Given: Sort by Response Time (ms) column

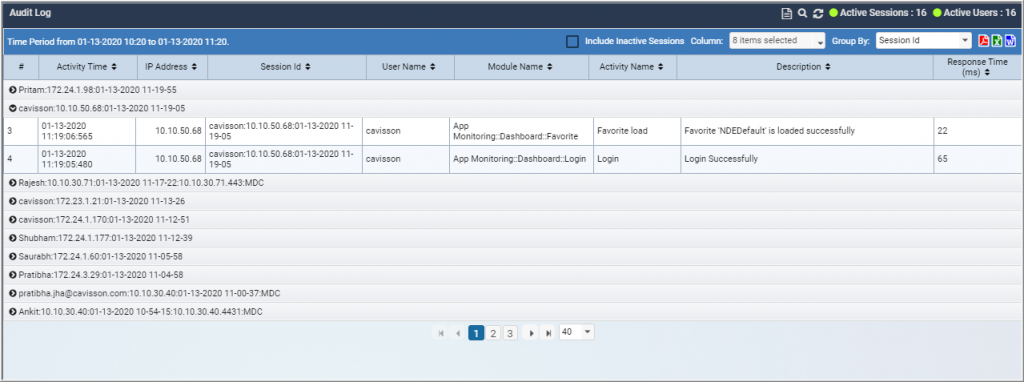Looking at the screenshot, I should click(978, 67).
